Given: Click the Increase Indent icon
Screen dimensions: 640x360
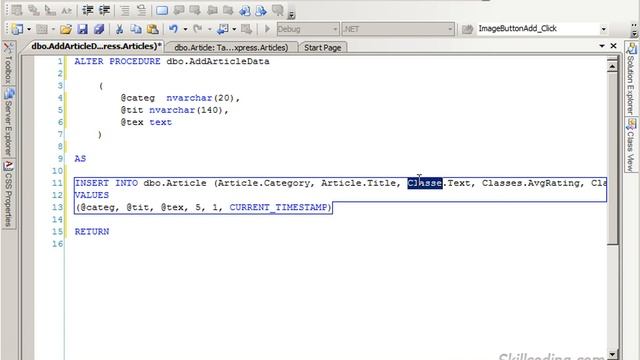Looking at the screenshot, I should [x=104, y=10].
